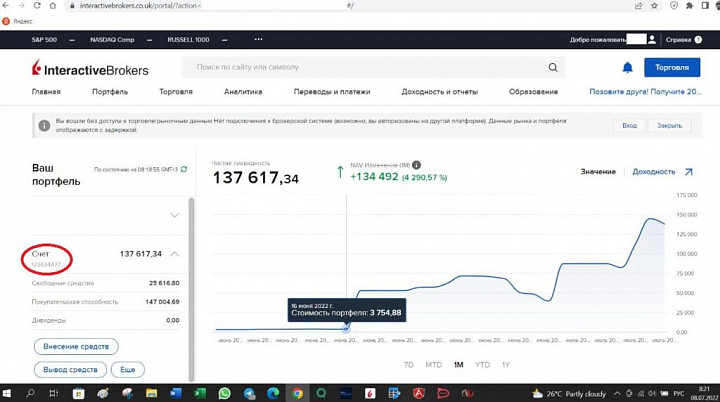Screen dimensions: 720x402
Task: Open the Торговля navigation menu item
Action: pyautogui.click(x=176, y=91)
